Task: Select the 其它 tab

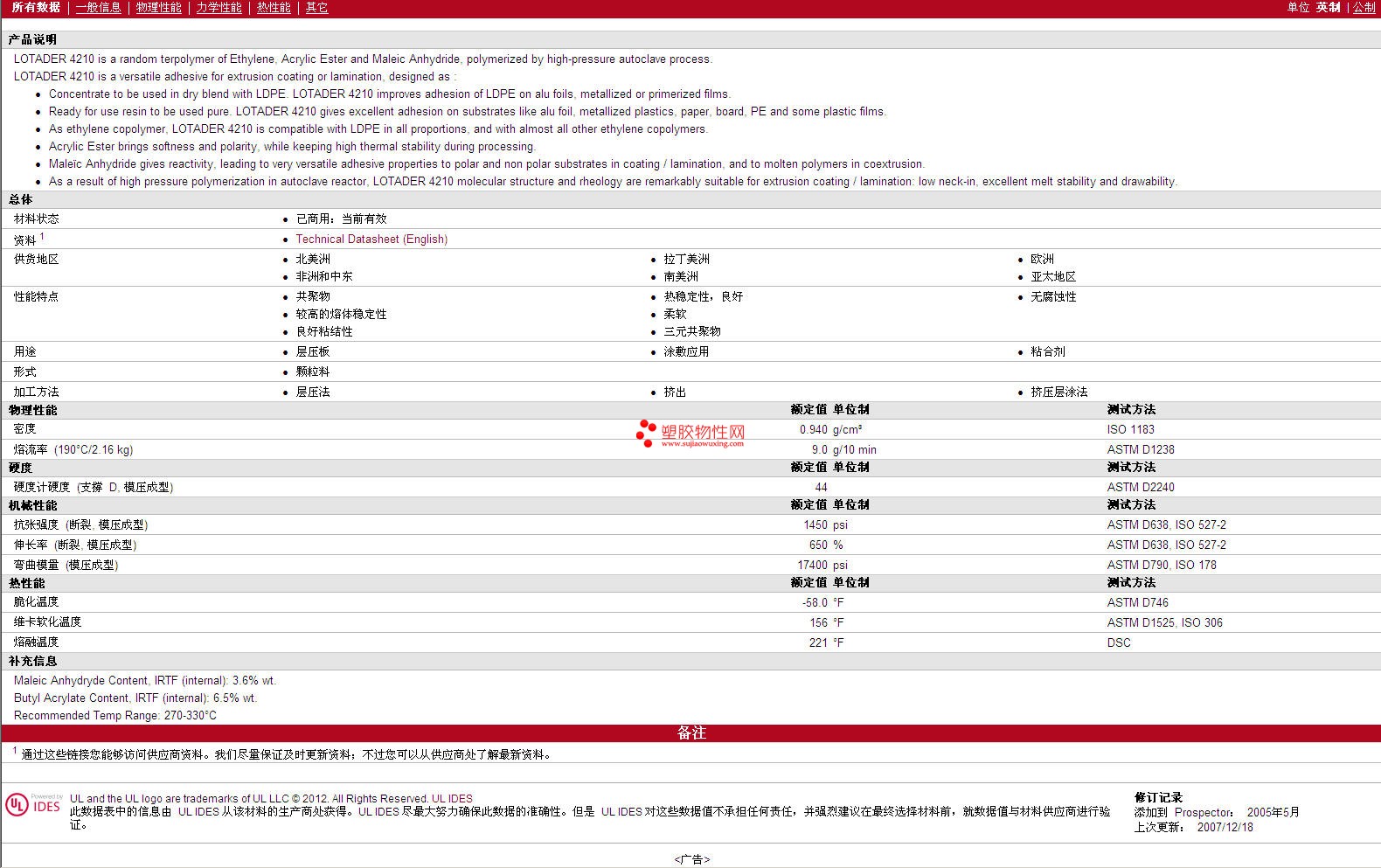Action: [317, 8]
